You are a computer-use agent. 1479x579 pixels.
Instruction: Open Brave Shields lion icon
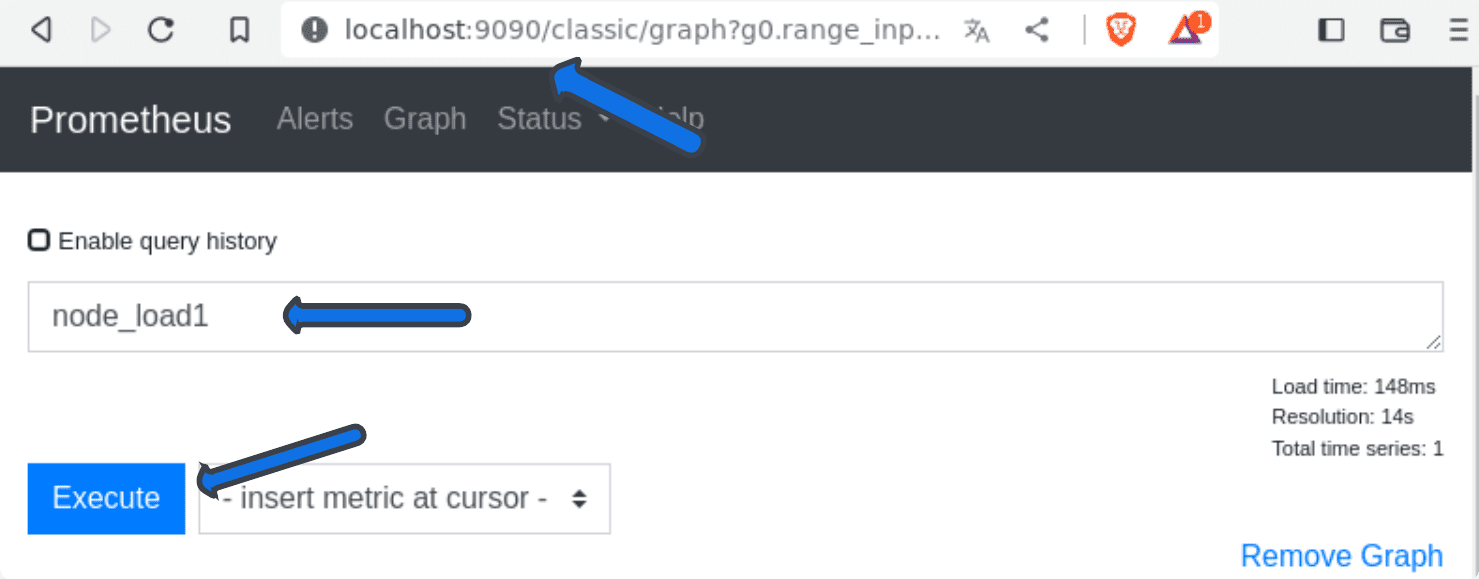click(1121, 31)
